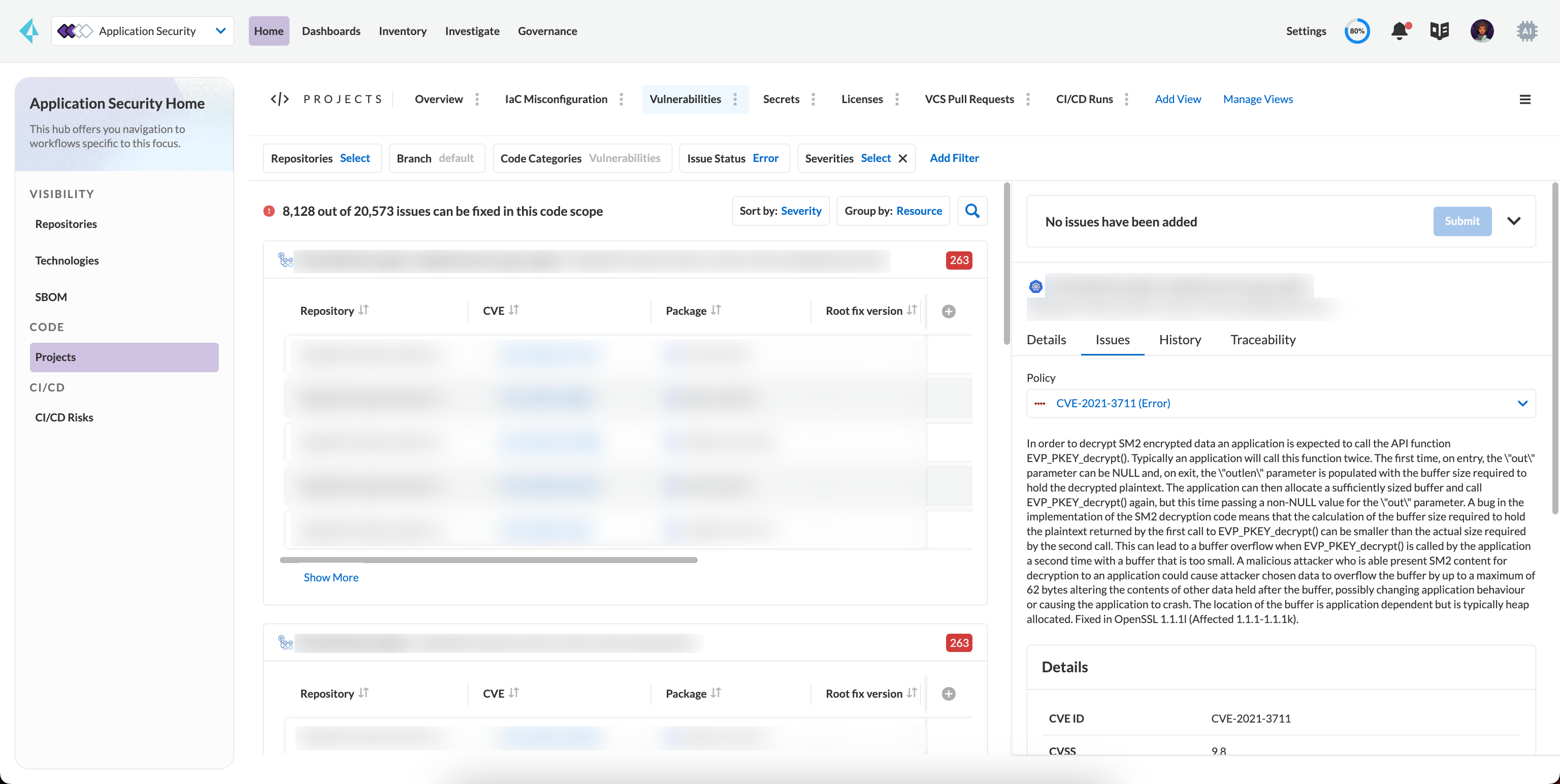Open the Traceability tab in the side panel

1263,340
